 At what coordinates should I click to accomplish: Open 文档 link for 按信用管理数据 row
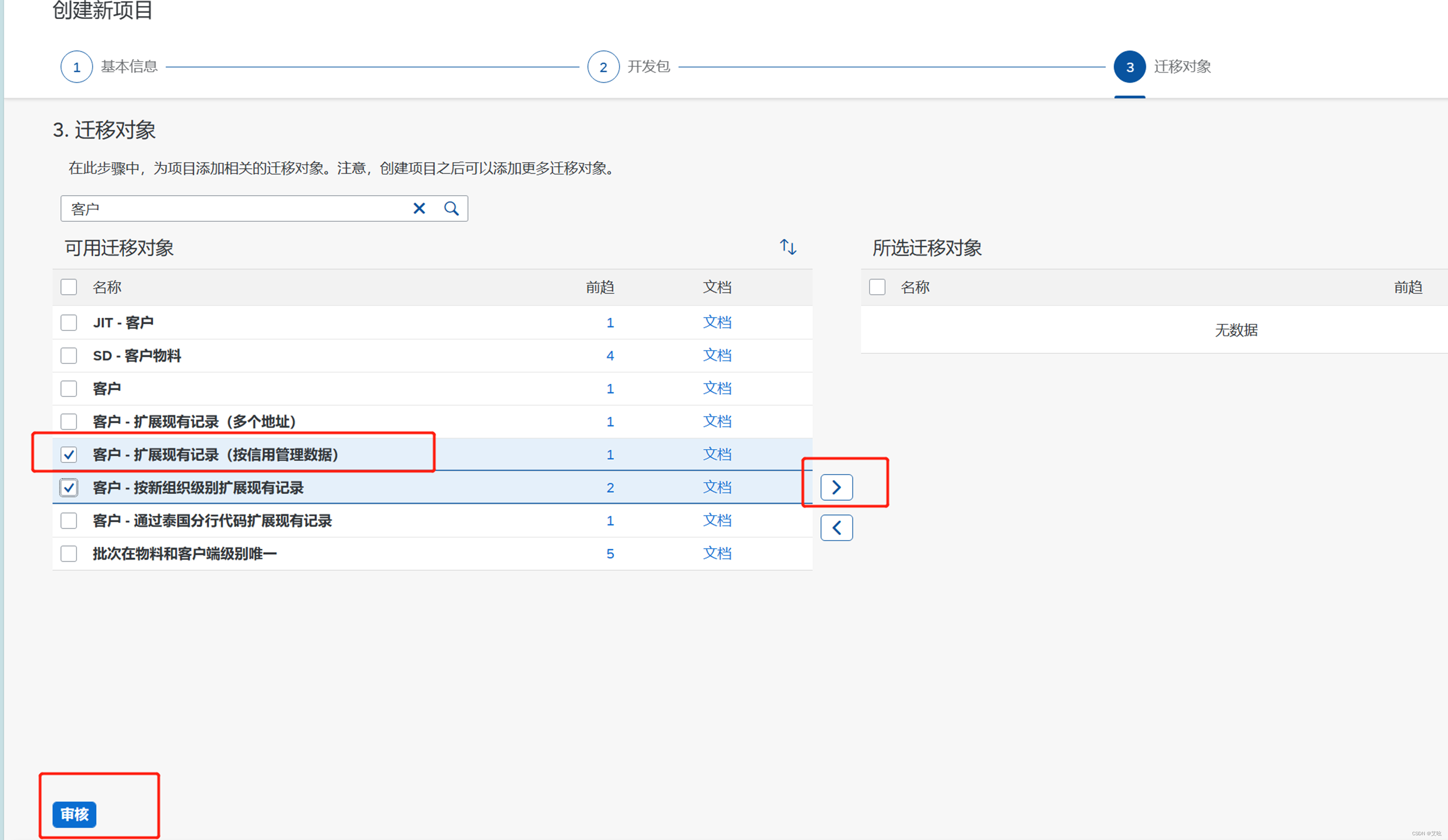click(717, 454)
